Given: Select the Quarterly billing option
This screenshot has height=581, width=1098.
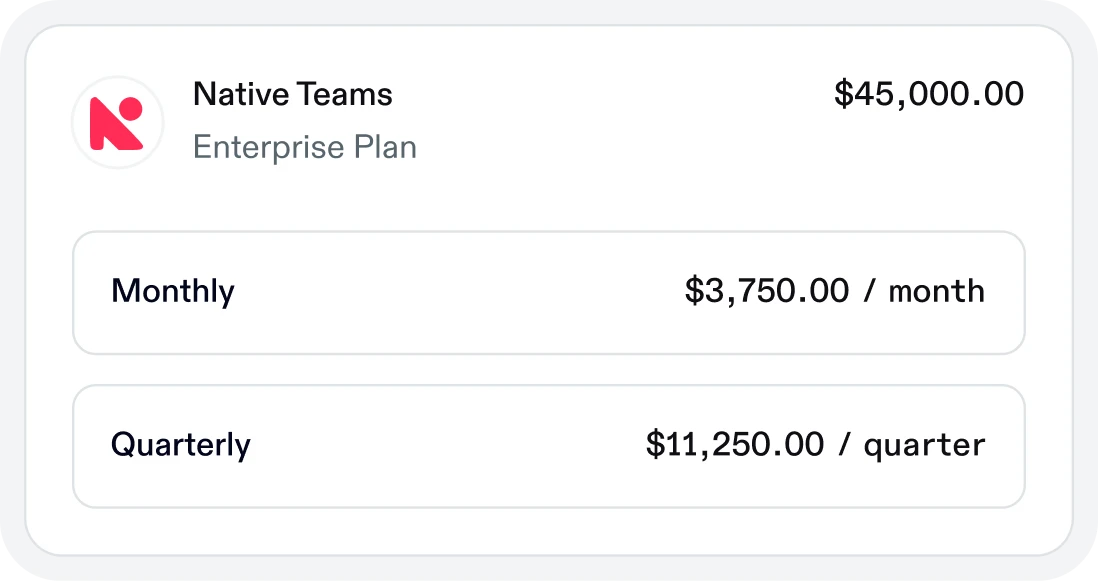Looking at the screenshot, I should [x=549, y=446].
